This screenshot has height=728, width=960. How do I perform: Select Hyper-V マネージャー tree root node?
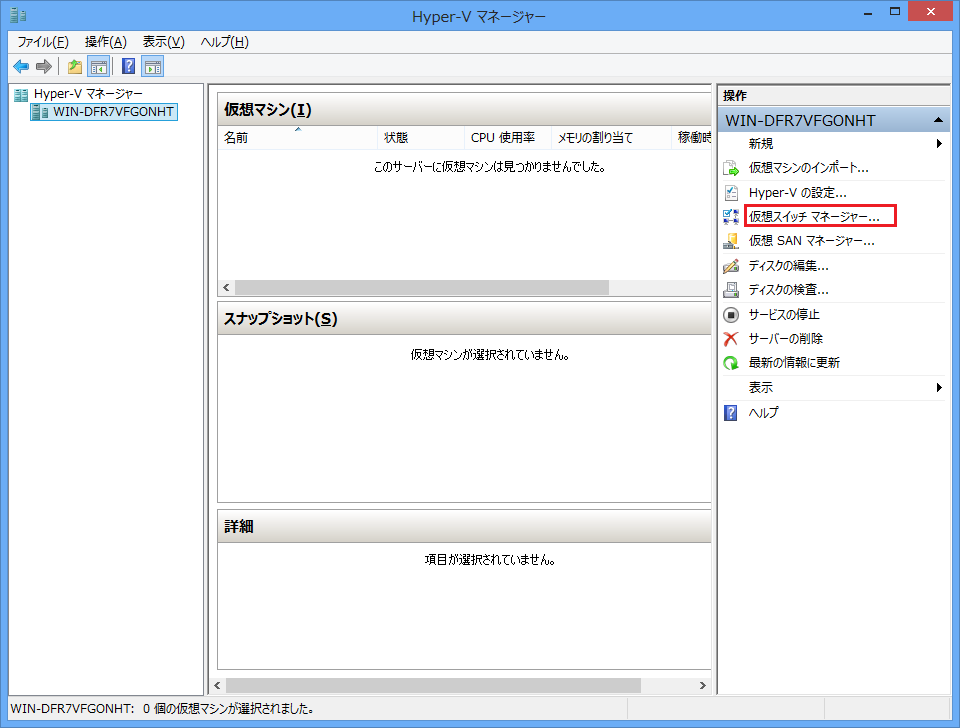point(88,94)
